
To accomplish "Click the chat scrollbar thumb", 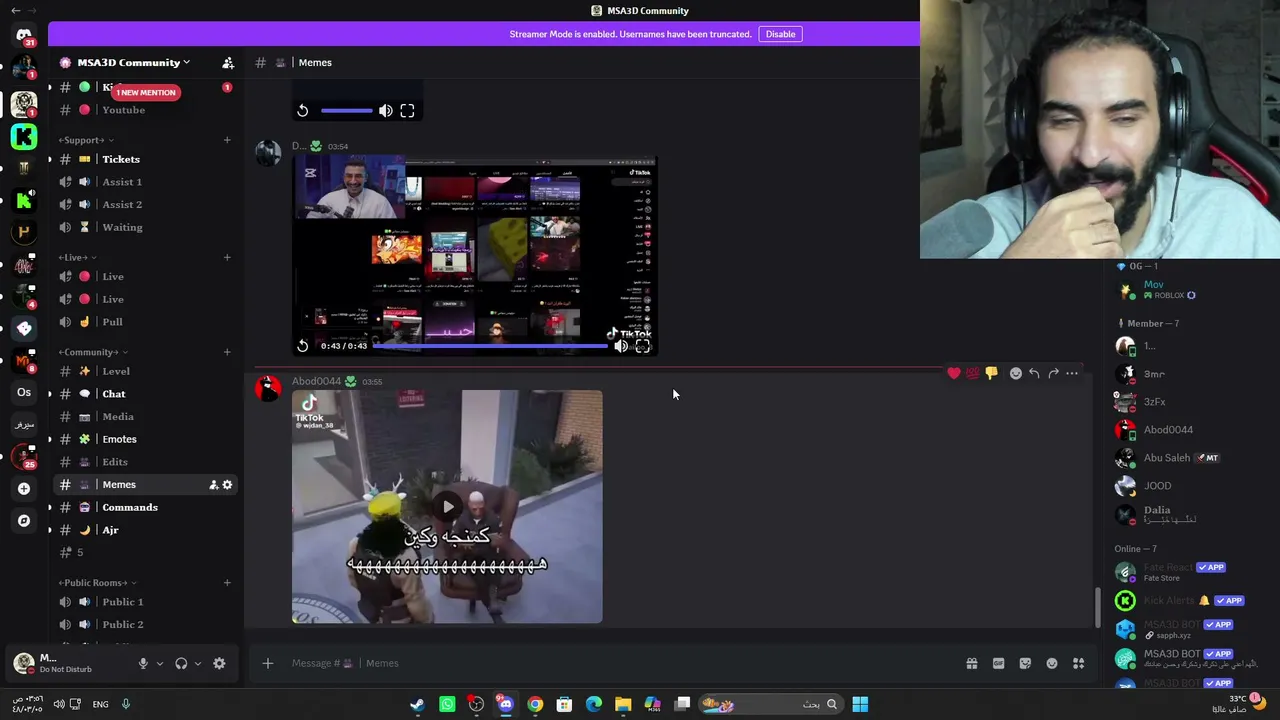I will click(1097, 608).
